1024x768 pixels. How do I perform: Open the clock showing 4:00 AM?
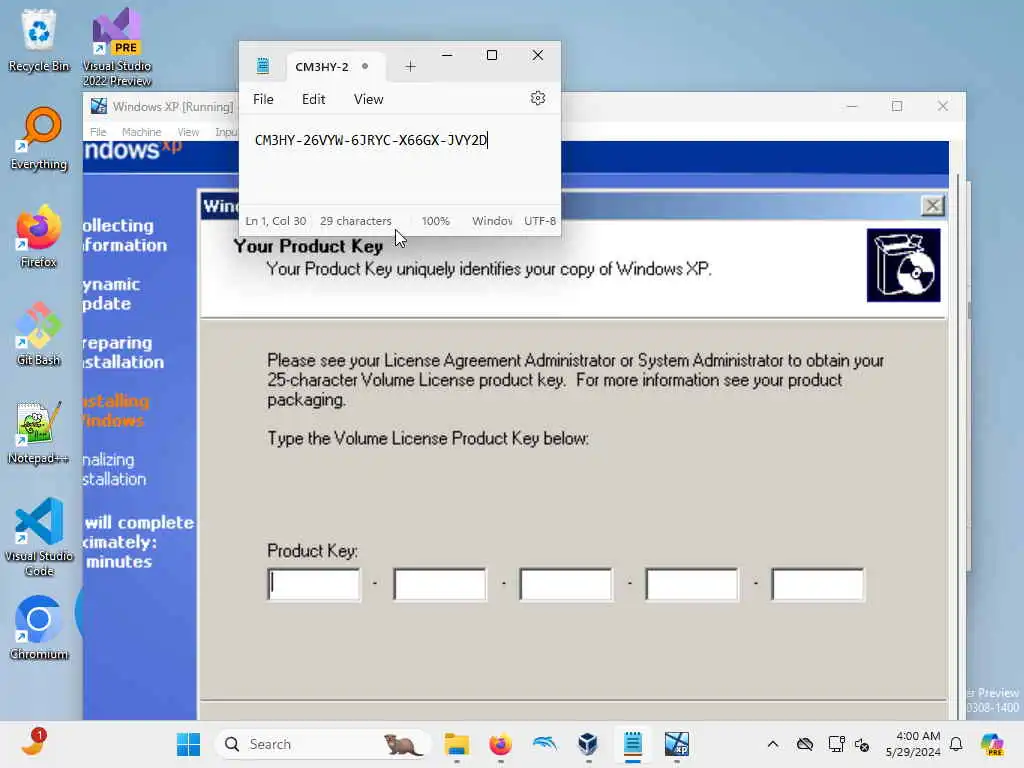pyautogui.click(x=913, y=744)
